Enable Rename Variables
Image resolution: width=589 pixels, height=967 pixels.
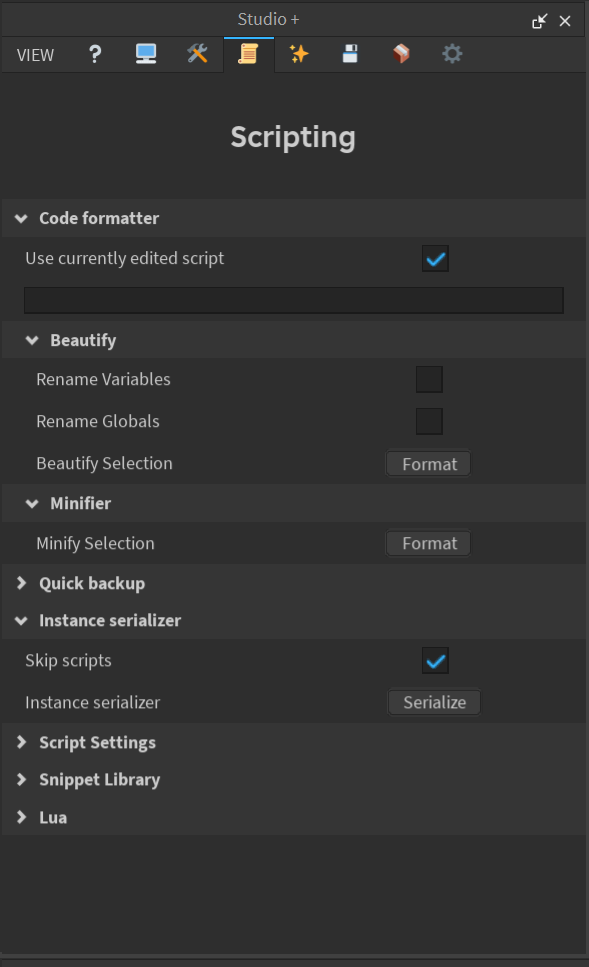[x=429, y=379]
